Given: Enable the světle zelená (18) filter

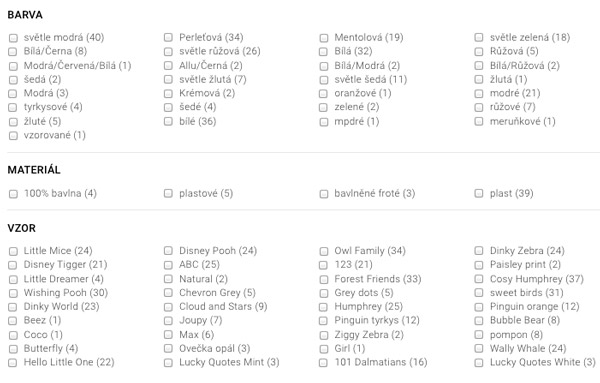Looking at the screenshot, I should pyautogui.click(x=479, y=37).
